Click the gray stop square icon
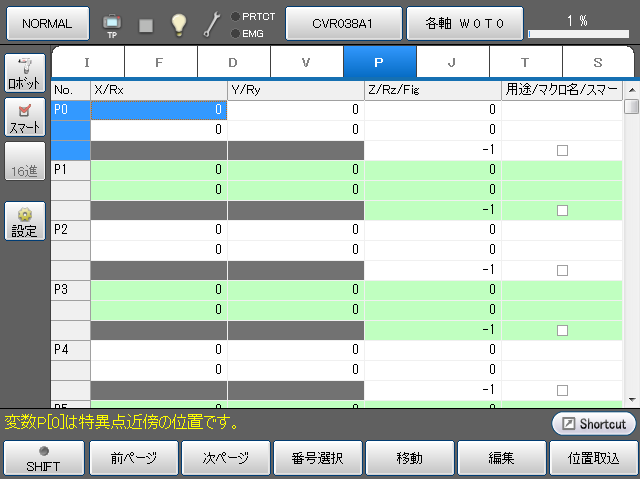The width and height of the screenshot is (640, 479). pos(146,24)
